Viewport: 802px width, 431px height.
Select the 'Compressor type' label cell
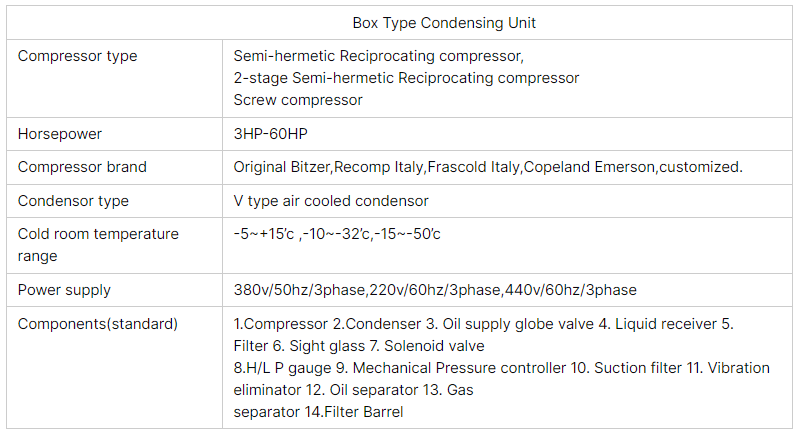coord(78,56)
